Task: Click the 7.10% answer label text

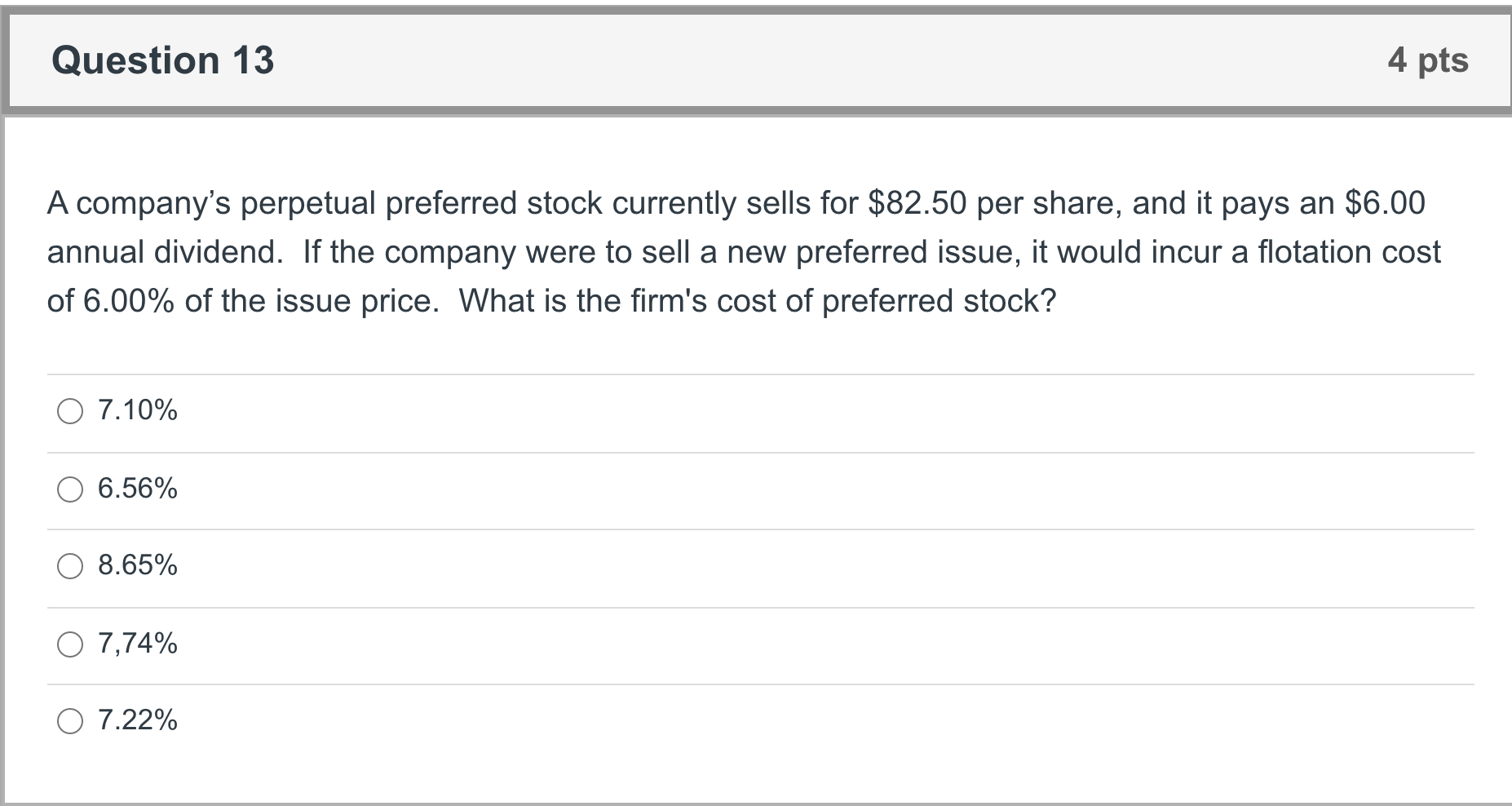Action: (137, 410)
